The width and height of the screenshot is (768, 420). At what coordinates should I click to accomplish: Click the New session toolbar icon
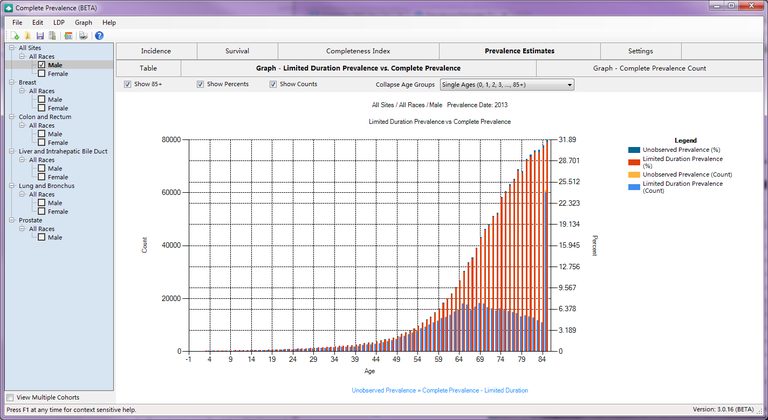(x=17, y=36)
